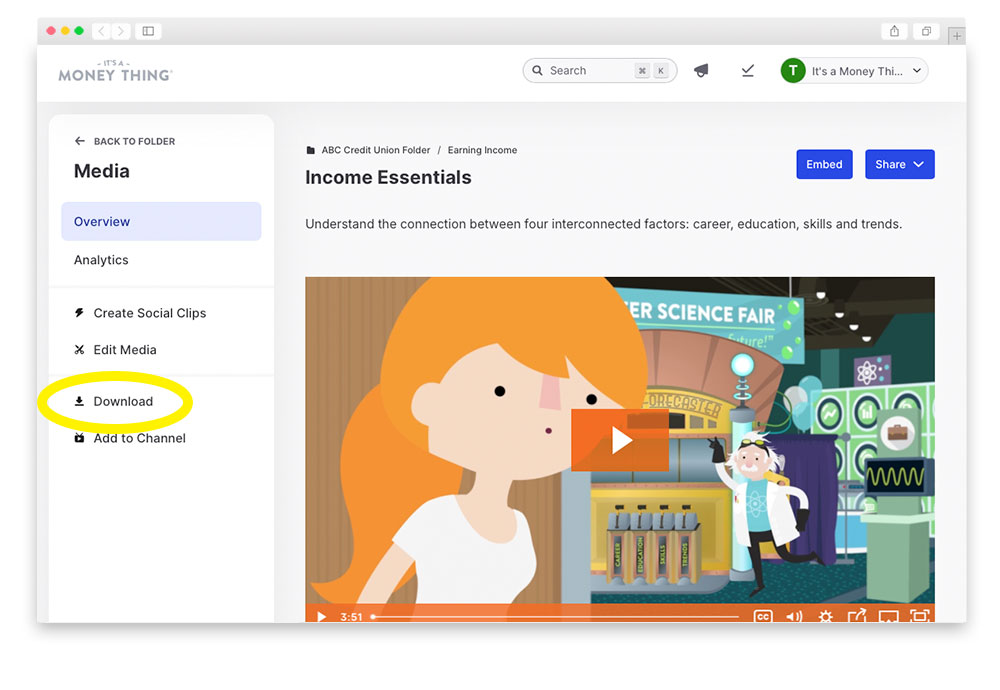Open Edit Media option
The image size is (1000, 690).
(115, 349)
